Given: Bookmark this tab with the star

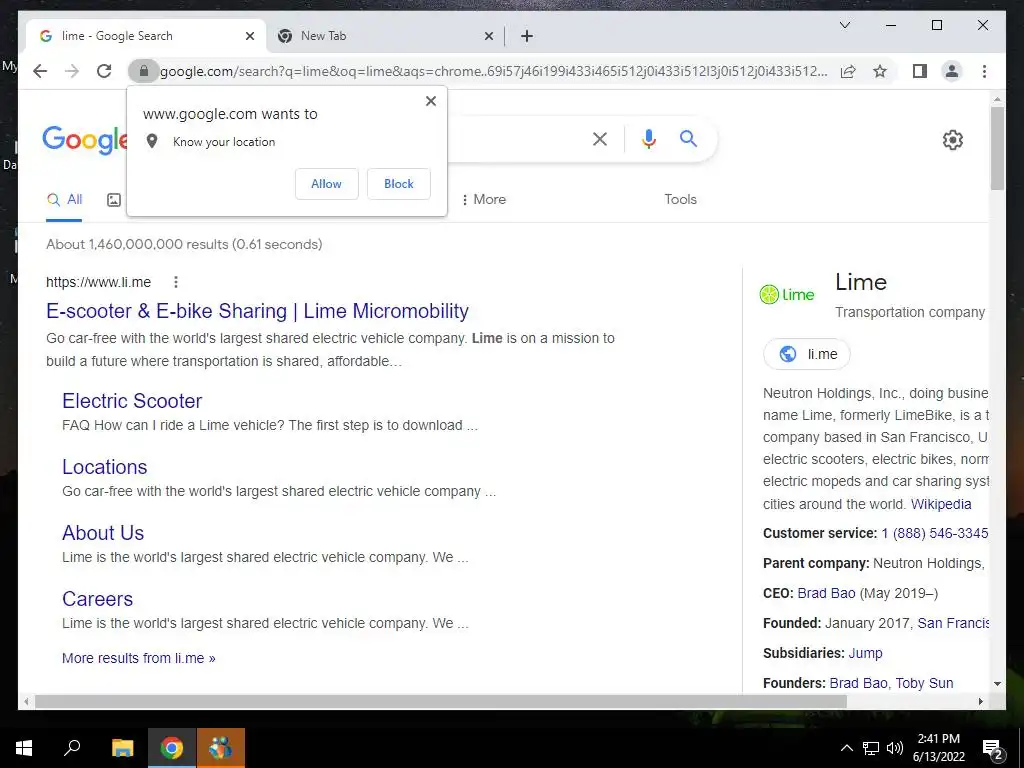Looking at the screenshot, I should [880, 71].
